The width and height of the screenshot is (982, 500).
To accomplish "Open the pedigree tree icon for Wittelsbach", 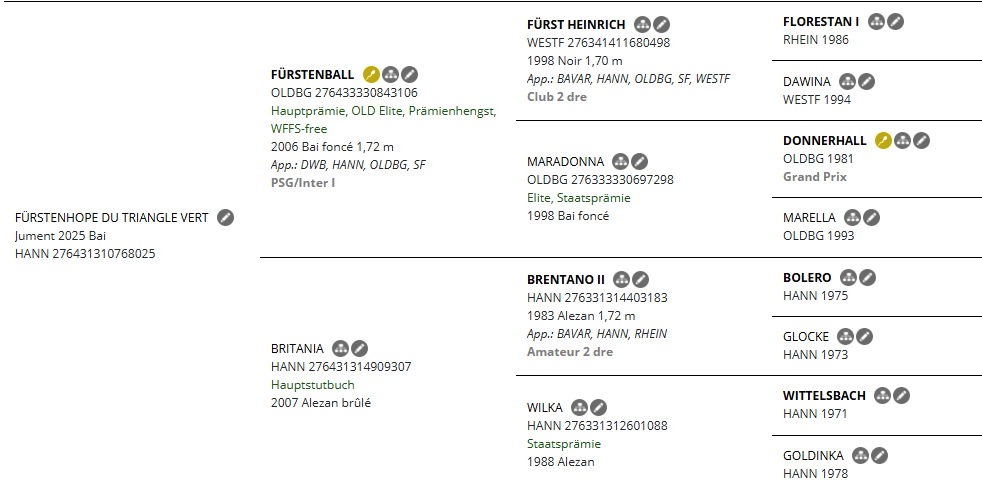I will click(882, 395).
